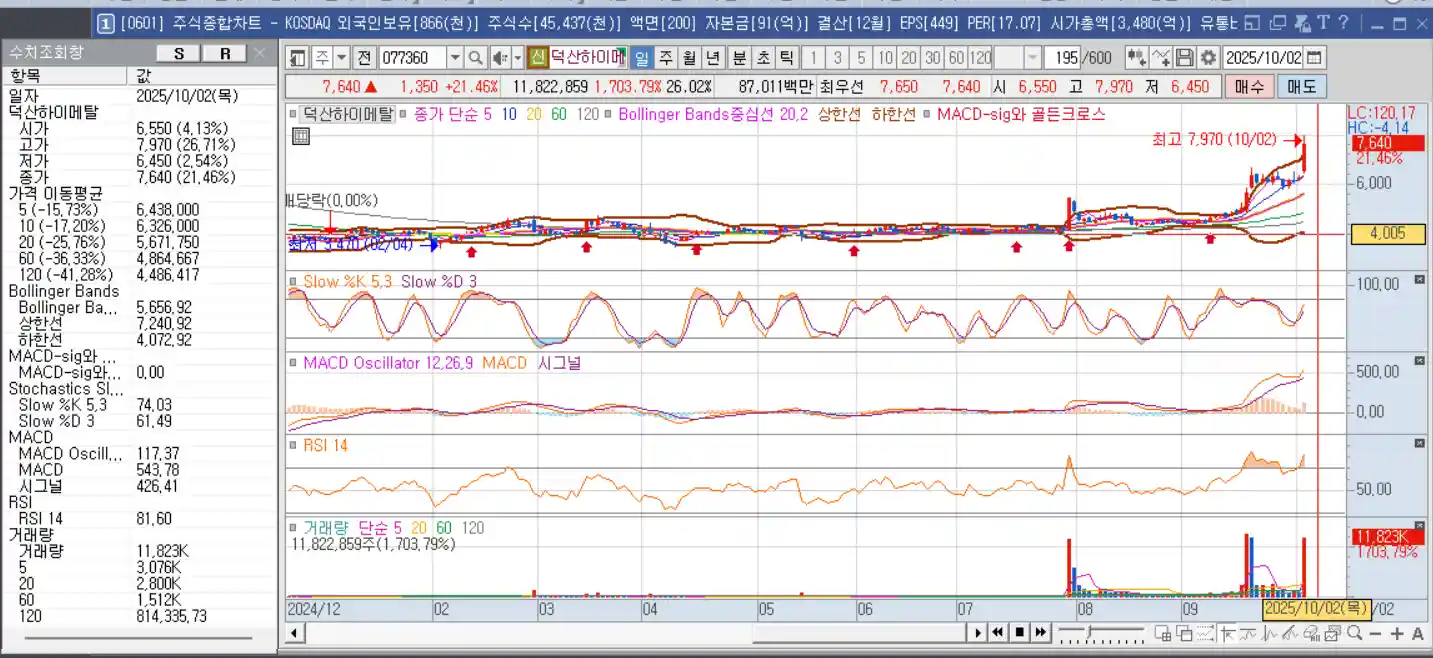The width and height of the screenshot is (1433, 658).
Task: Click the speaker sound alert icon
Action: click(499, 58)
